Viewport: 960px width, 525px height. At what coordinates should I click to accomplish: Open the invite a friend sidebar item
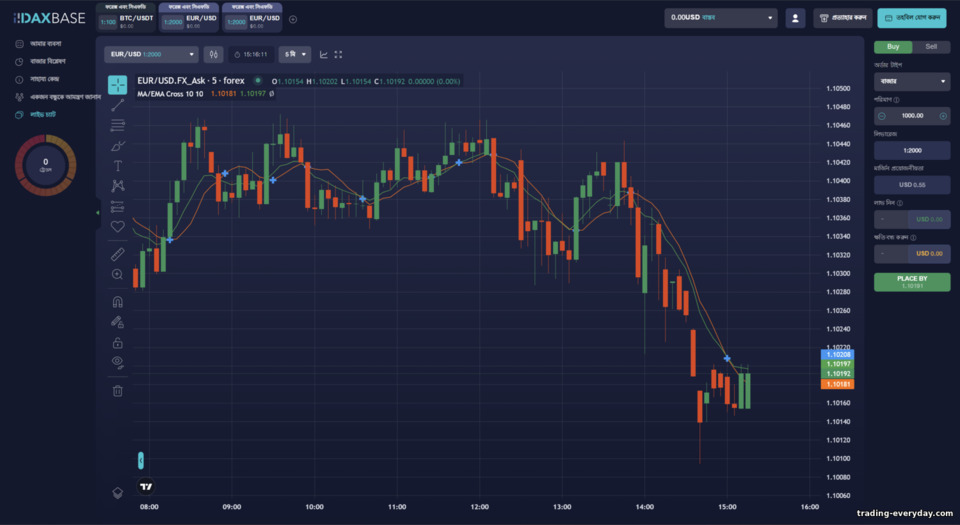(58, 97)
